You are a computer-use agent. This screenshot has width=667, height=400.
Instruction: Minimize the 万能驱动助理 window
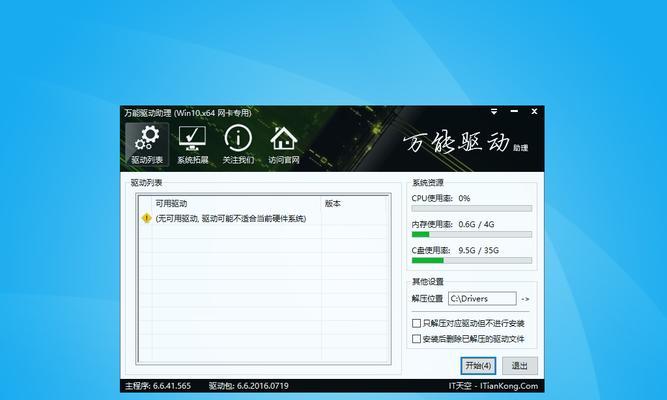pyautogui.click(x=514, y=111)
